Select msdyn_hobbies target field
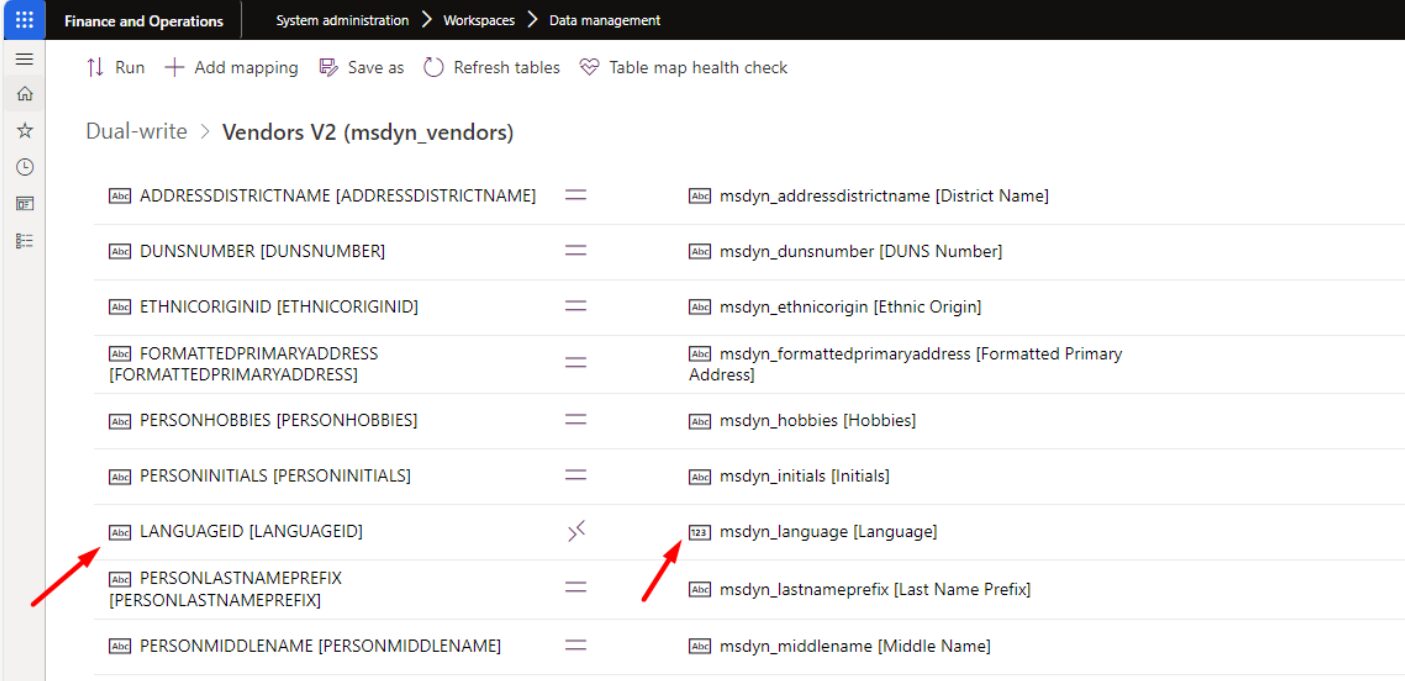This screenshot has width=1405, height=681. (x=818, y=420)
